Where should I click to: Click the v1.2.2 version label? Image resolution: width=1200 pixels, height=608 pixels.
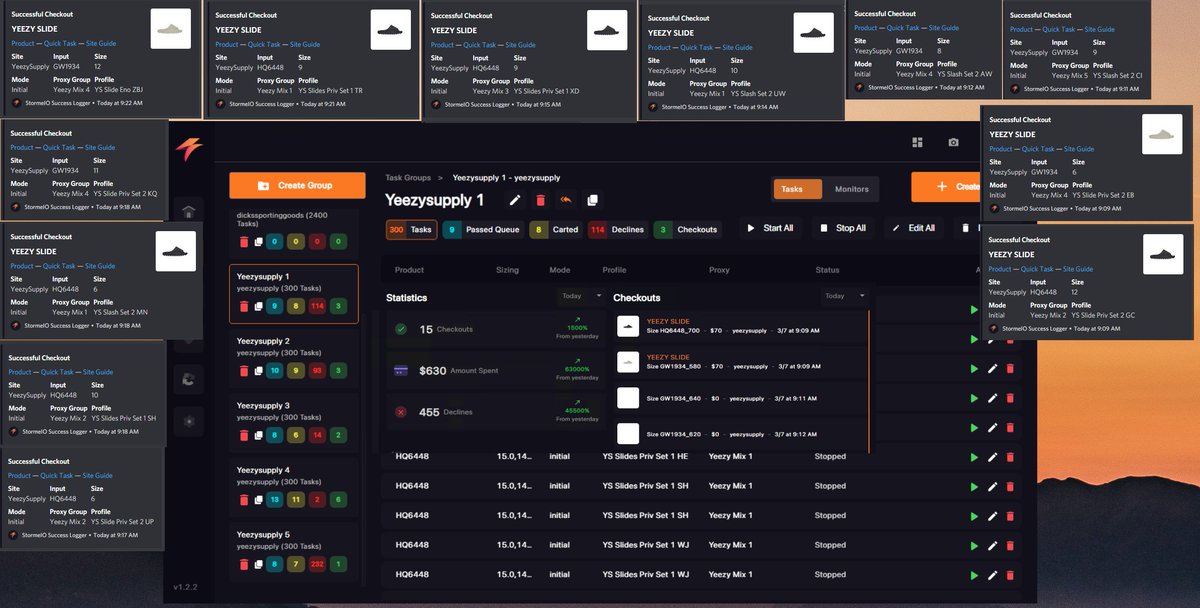click(x=187, y=587)
